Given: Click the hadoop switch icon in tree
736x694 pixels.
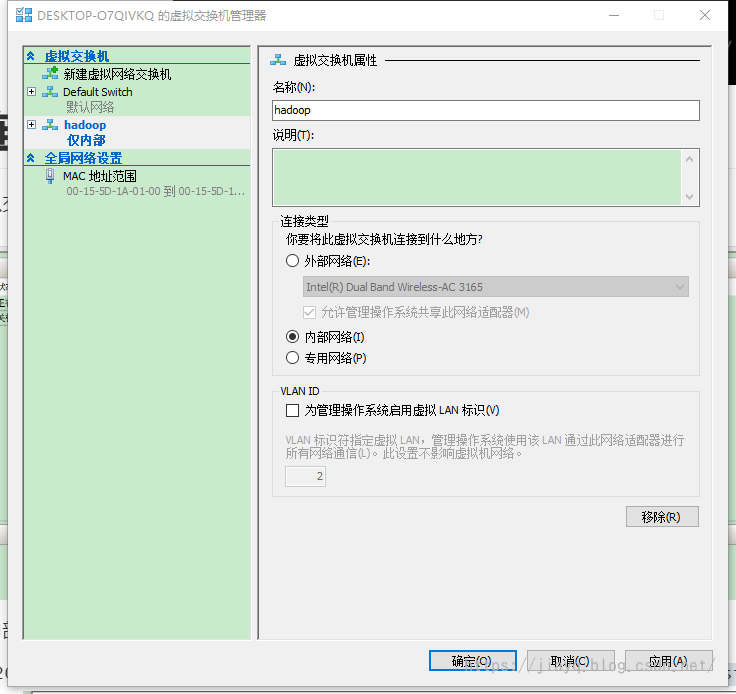Looking at the screenshot, I should [x=50, y=125].
